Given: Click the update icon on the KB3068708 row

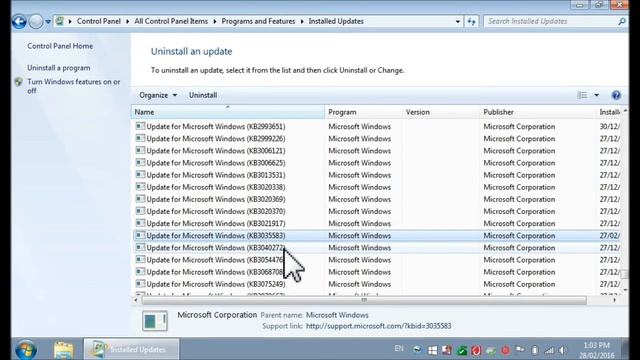Looking at the screenshot, I should tap(140, 271).
